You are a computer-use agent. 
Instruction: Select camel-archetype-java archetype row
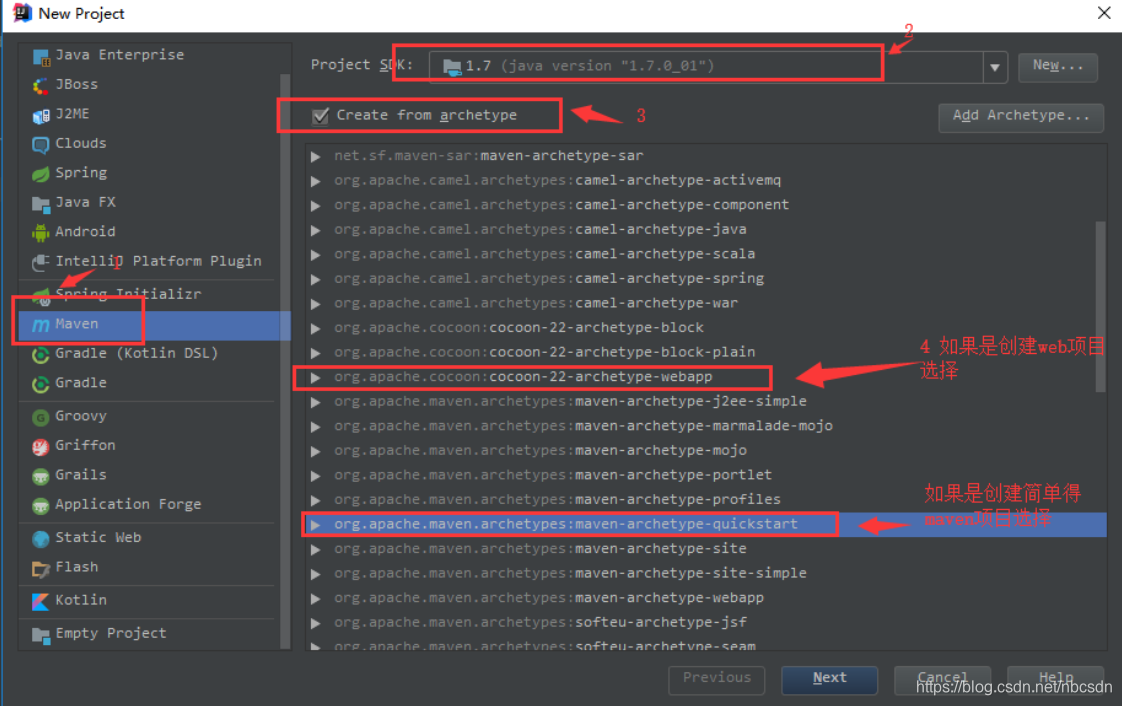point(706,230)
